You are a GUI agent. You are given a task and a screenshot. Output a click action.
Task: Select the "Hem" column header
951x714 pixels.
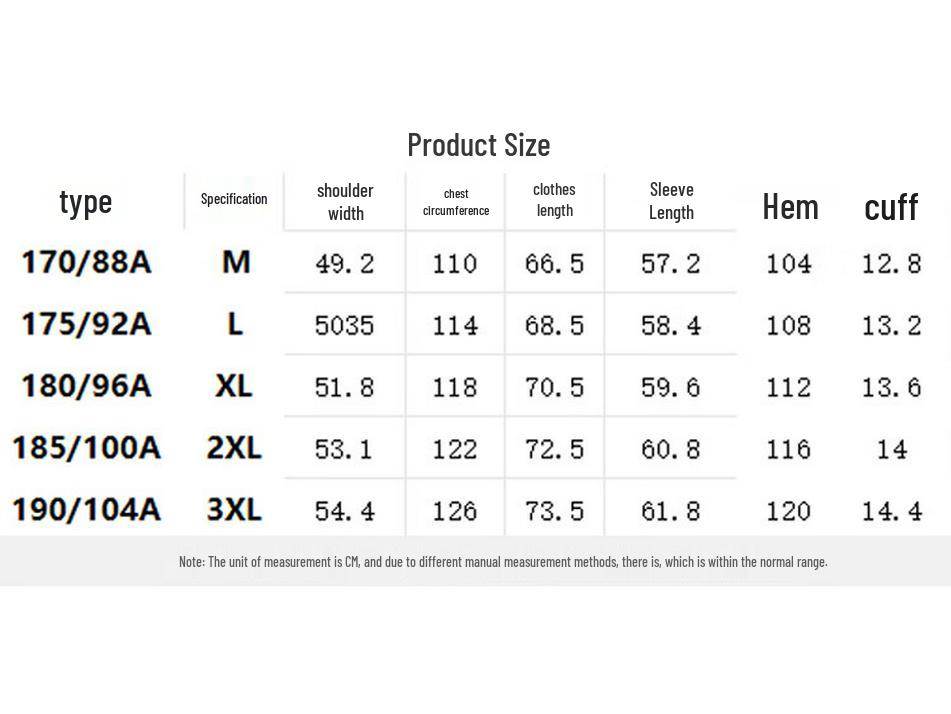(790, 206)
